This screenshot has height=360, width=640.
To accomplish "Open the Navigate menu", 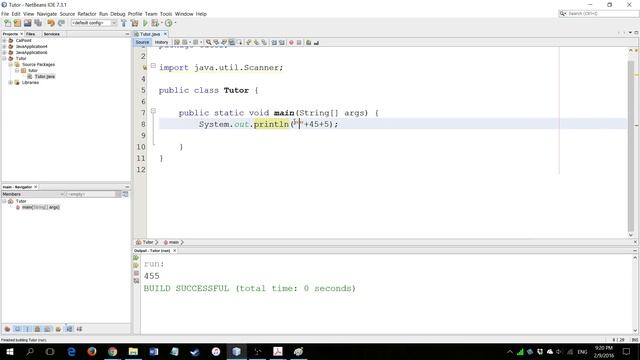I will coord(47,14).
